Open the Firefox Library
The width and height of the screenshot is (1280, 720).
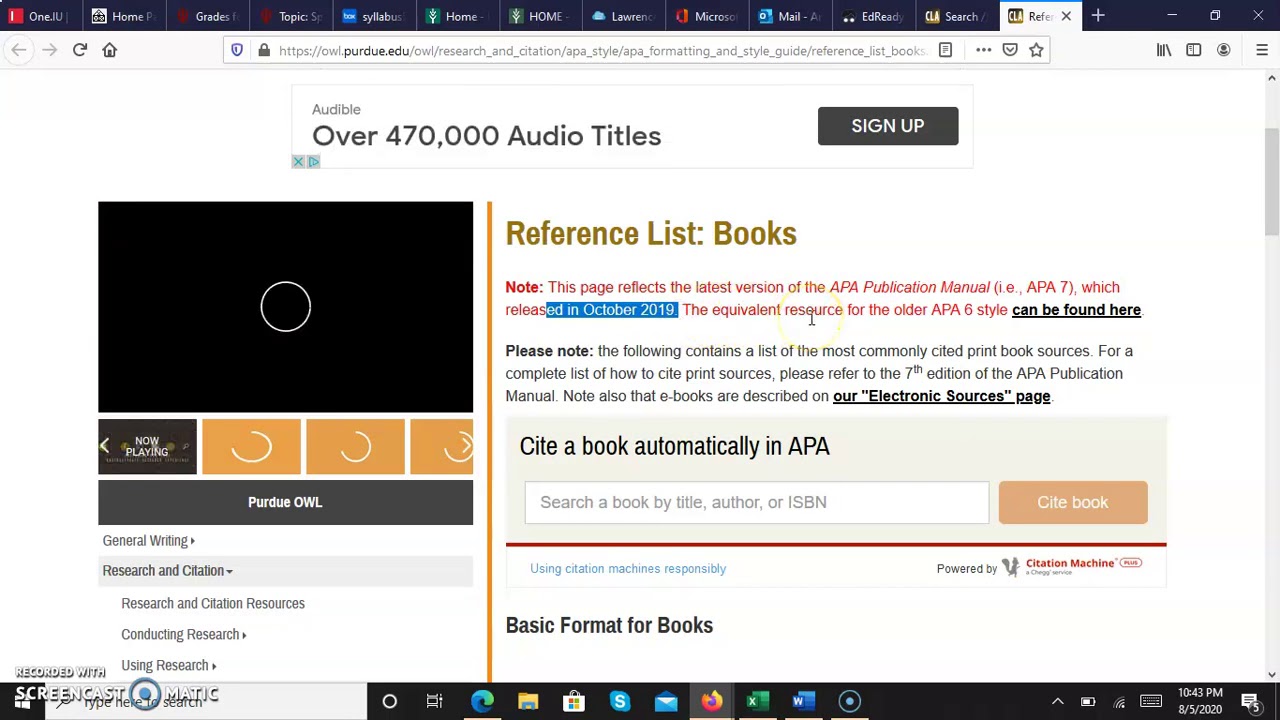(1164, 50)
